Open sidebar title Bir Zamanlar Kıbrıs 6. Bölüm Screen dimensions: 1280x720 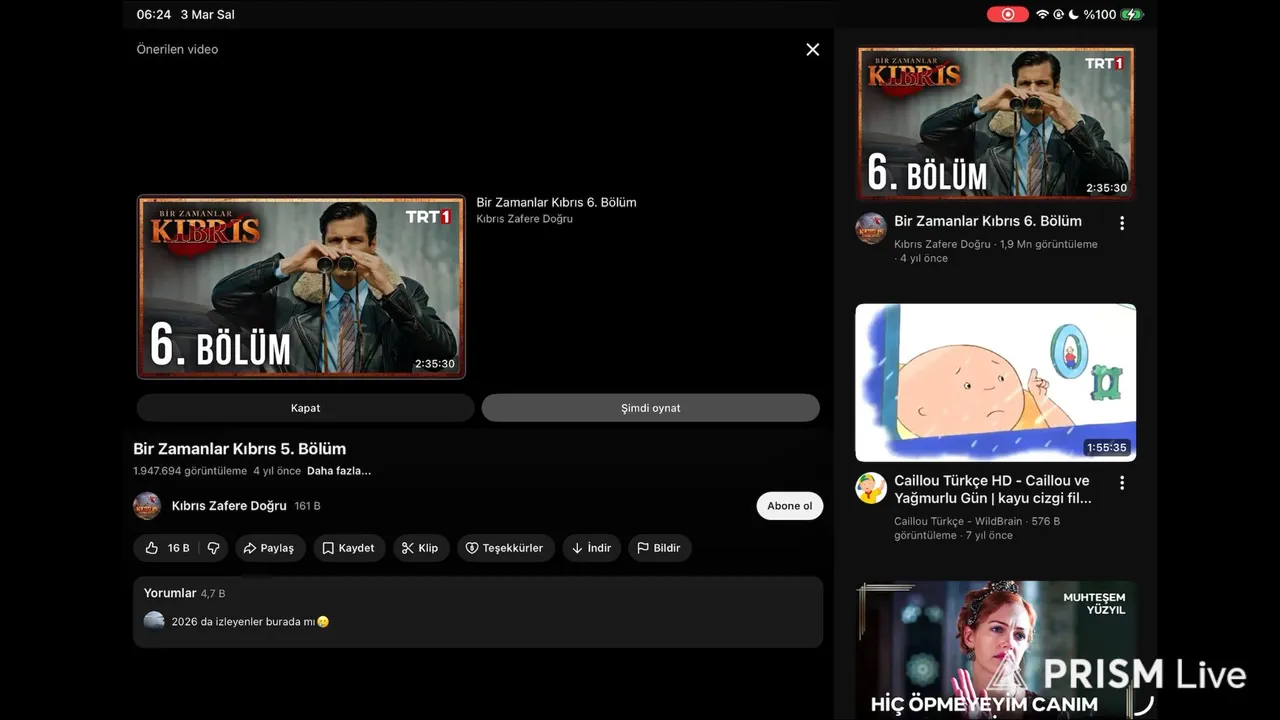[x=988, y=221]
